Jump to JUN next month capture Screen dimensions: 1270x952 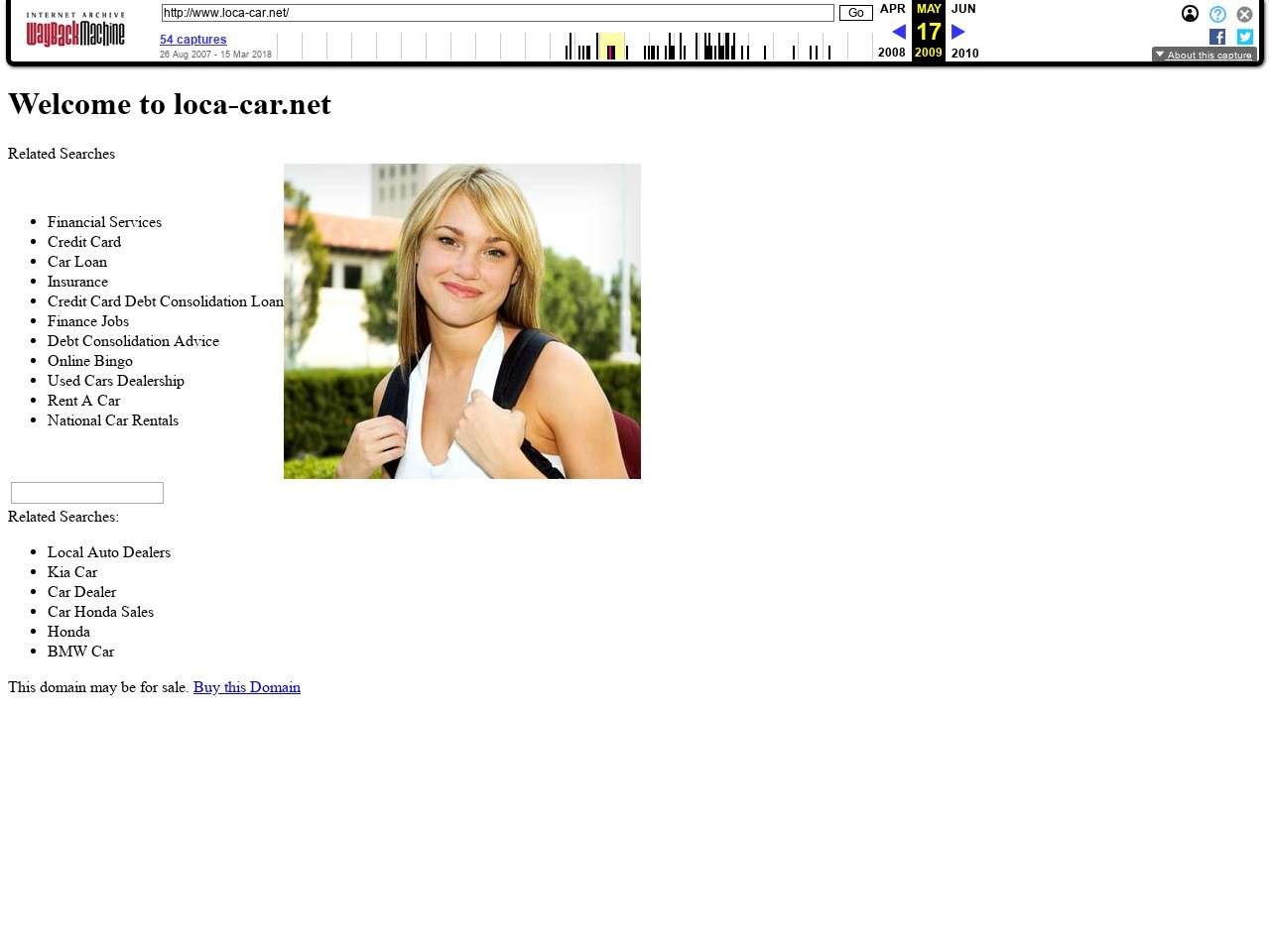coord(963,9)
